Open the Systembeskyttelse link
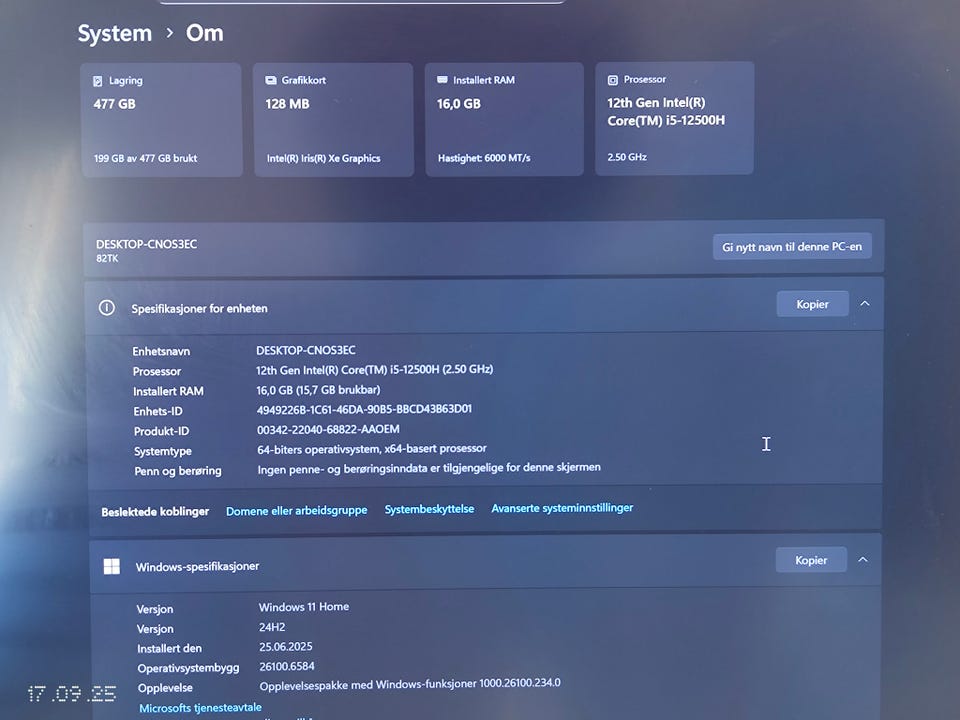Image resolution: width=960 pixels, height=720 pixels. [x=429, y=509]
